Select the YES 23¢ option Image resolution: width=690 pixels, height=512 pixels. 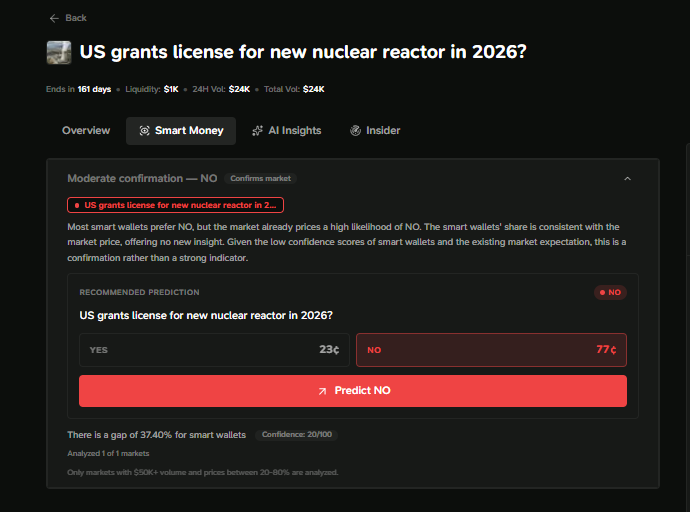(x=214, y=350)
